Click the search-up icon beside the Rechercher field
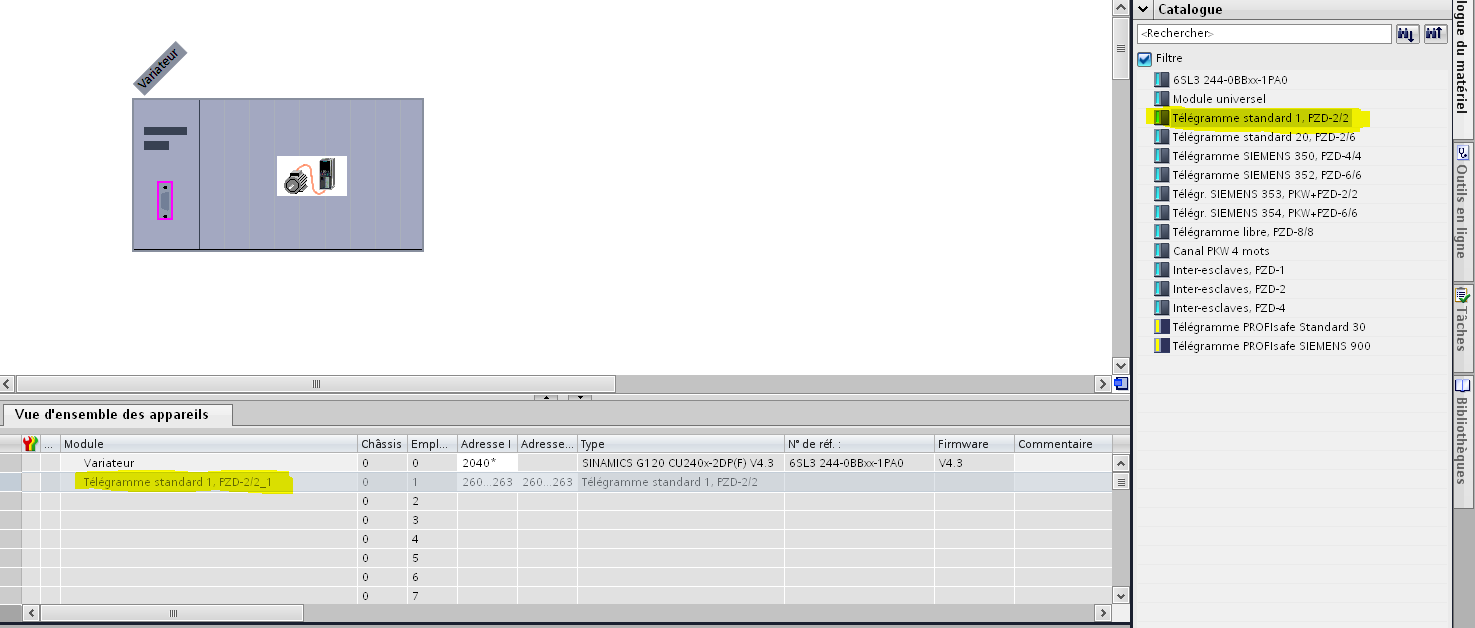This screenshot has width=1475, height=628. coord(1435,34)
